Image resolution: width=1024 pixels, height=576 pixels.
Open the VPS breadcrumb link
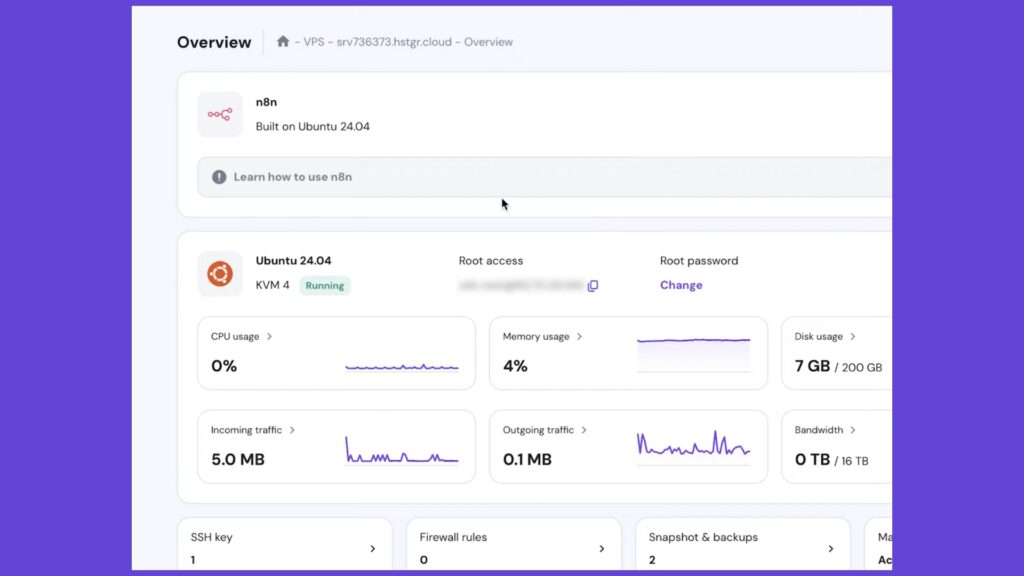coord(313,42)
